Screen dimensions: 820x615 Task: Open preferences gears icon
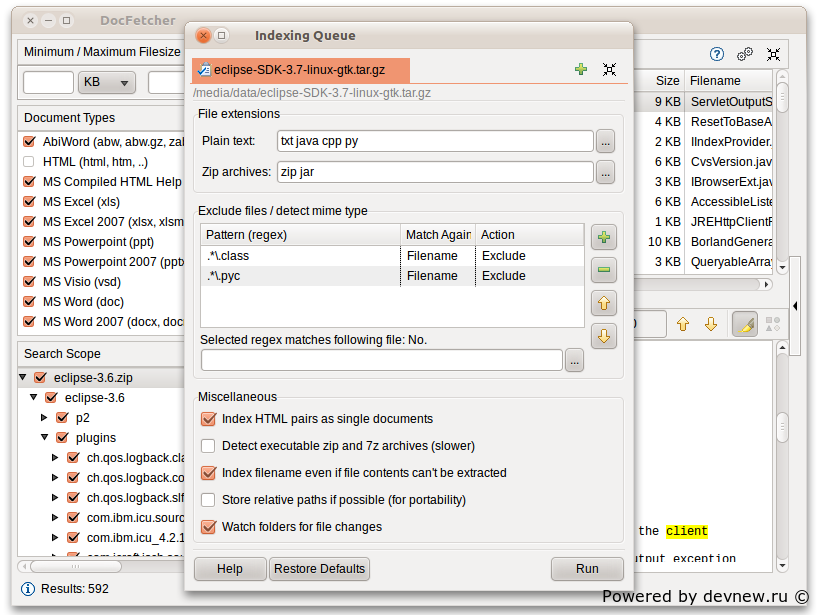pos(745,54)
